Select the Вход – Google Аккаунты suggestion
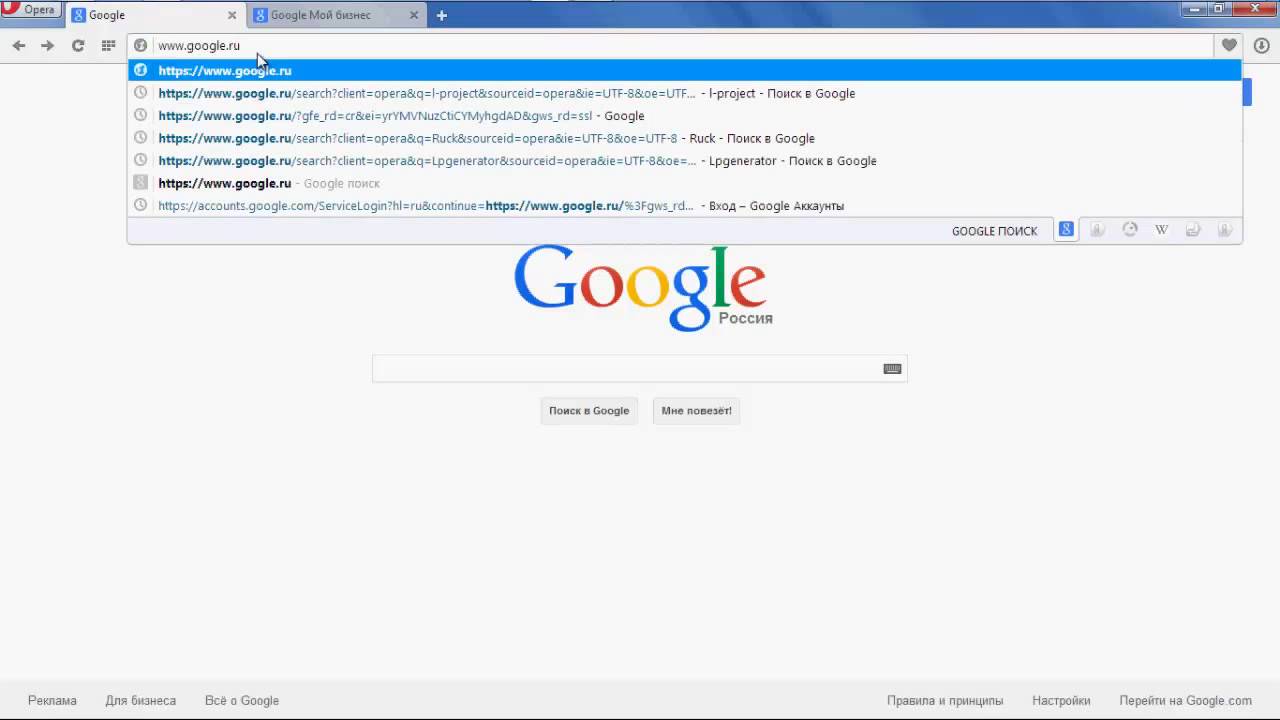The height and width of the screenshot is (720, 1280). coord(685,205)
